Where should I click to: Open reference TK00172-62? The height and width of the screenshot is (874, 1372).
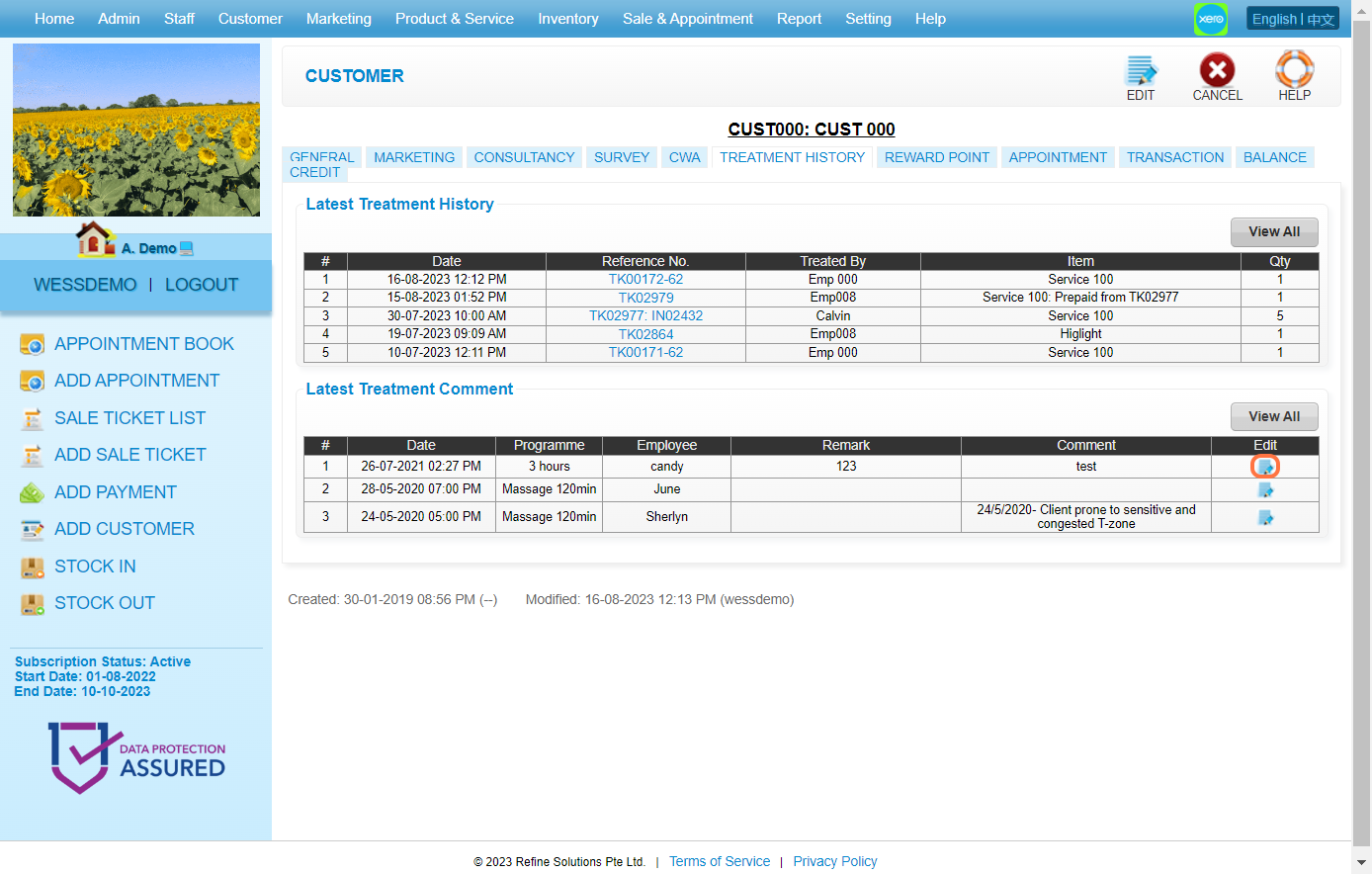[x=645, y=280]
